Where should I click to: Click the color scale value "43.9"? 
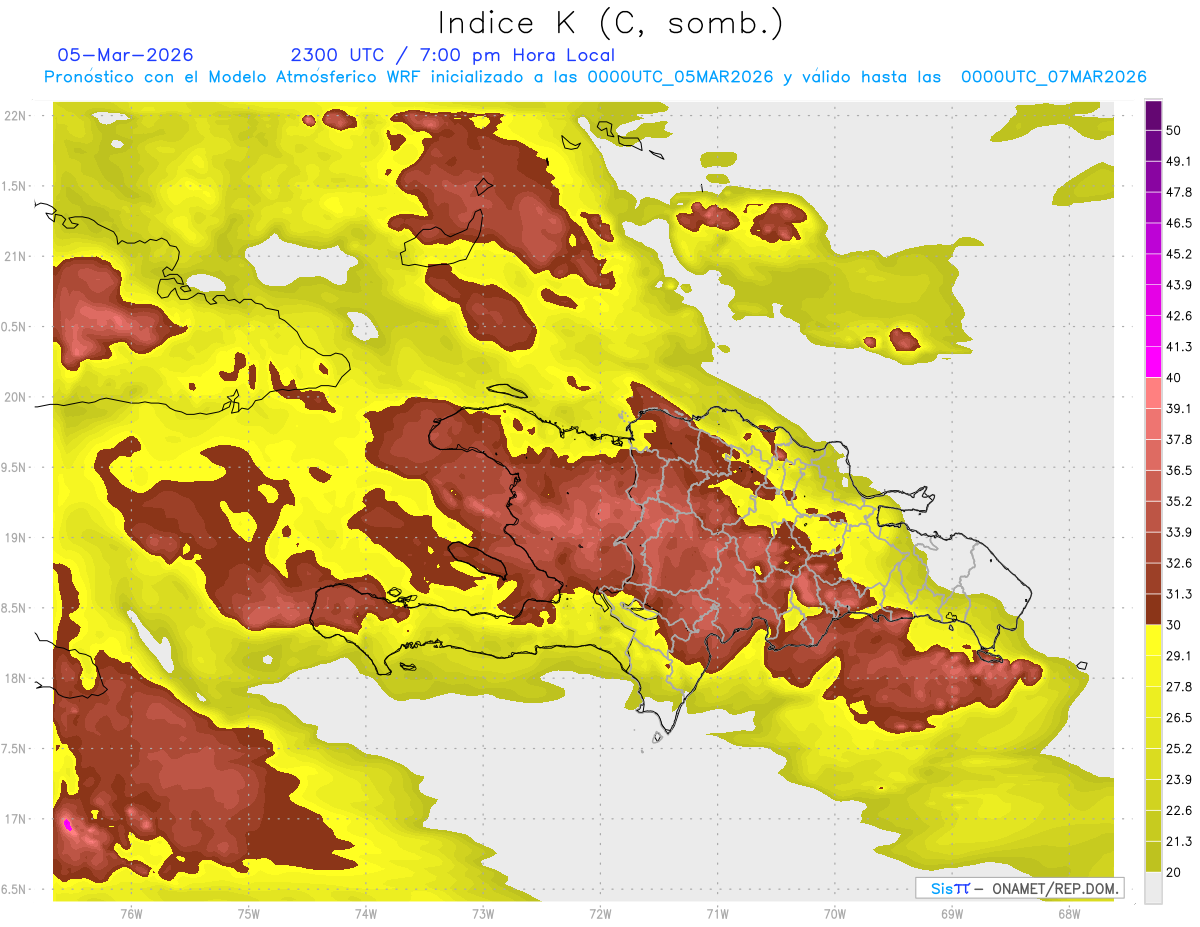[1179, 285]
